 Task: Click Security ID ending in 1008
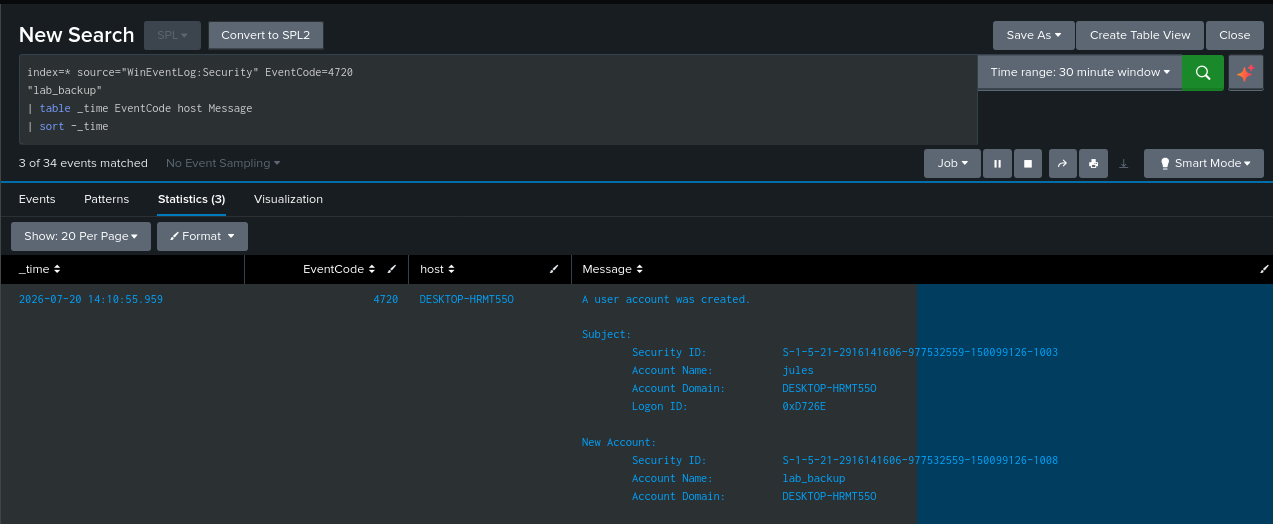pyautogui.click(x=920, y=460)
